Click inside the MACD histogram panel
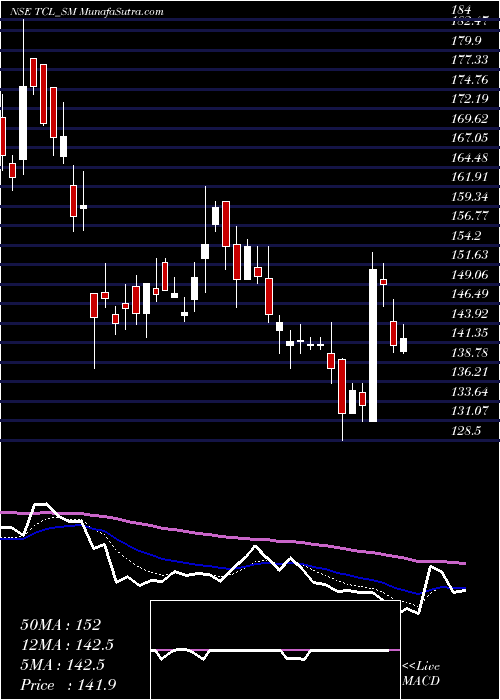This screenshot has width=500, height=700. click(275, 650)
